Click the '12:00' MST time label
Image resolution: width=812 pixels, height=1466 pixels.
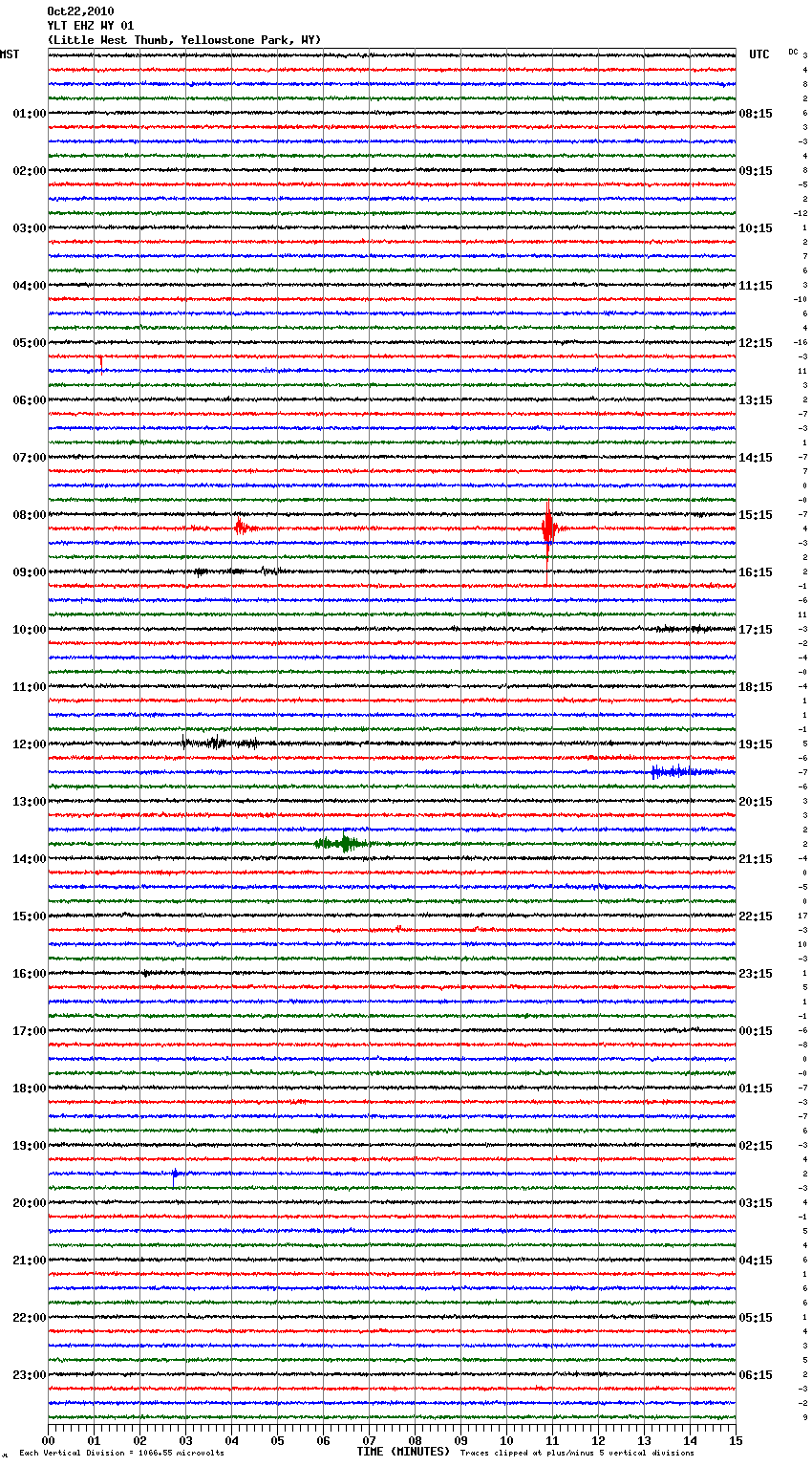click(30, 744)
